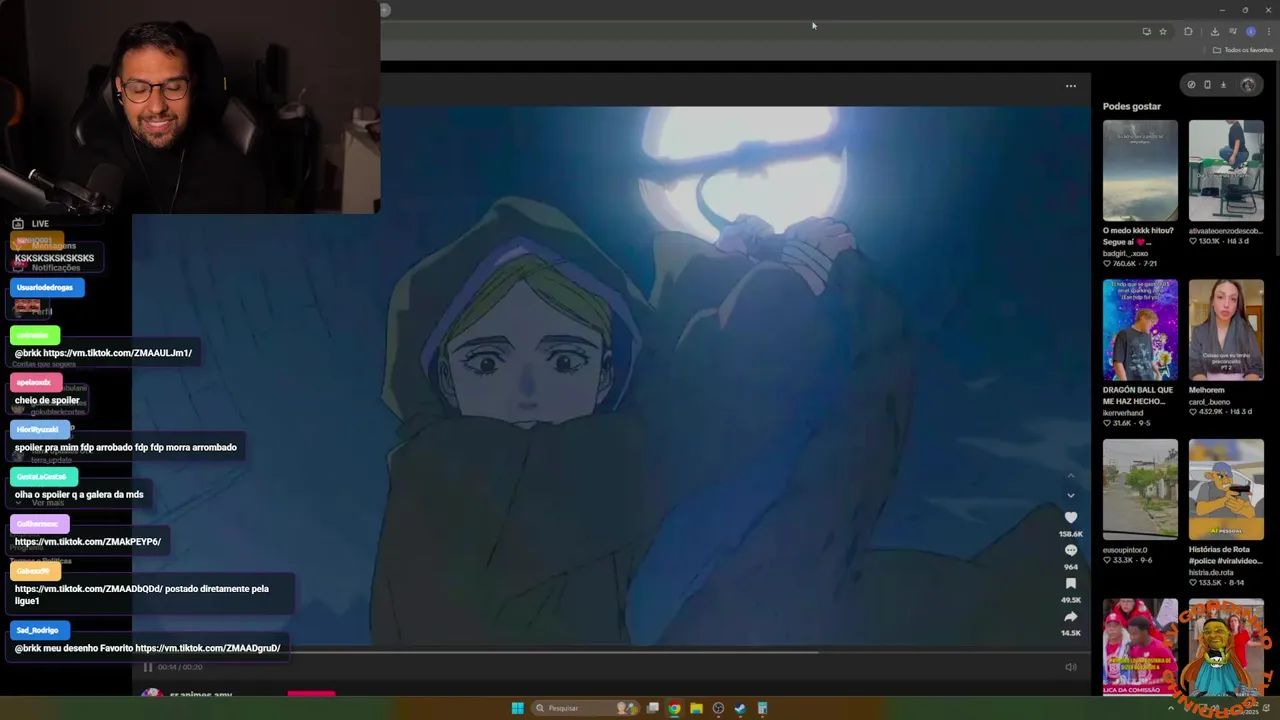Open the eusoupintor.0 street video thumbnail
Viewport: 1280px width, 720px height.
[x=1140, y=489]
